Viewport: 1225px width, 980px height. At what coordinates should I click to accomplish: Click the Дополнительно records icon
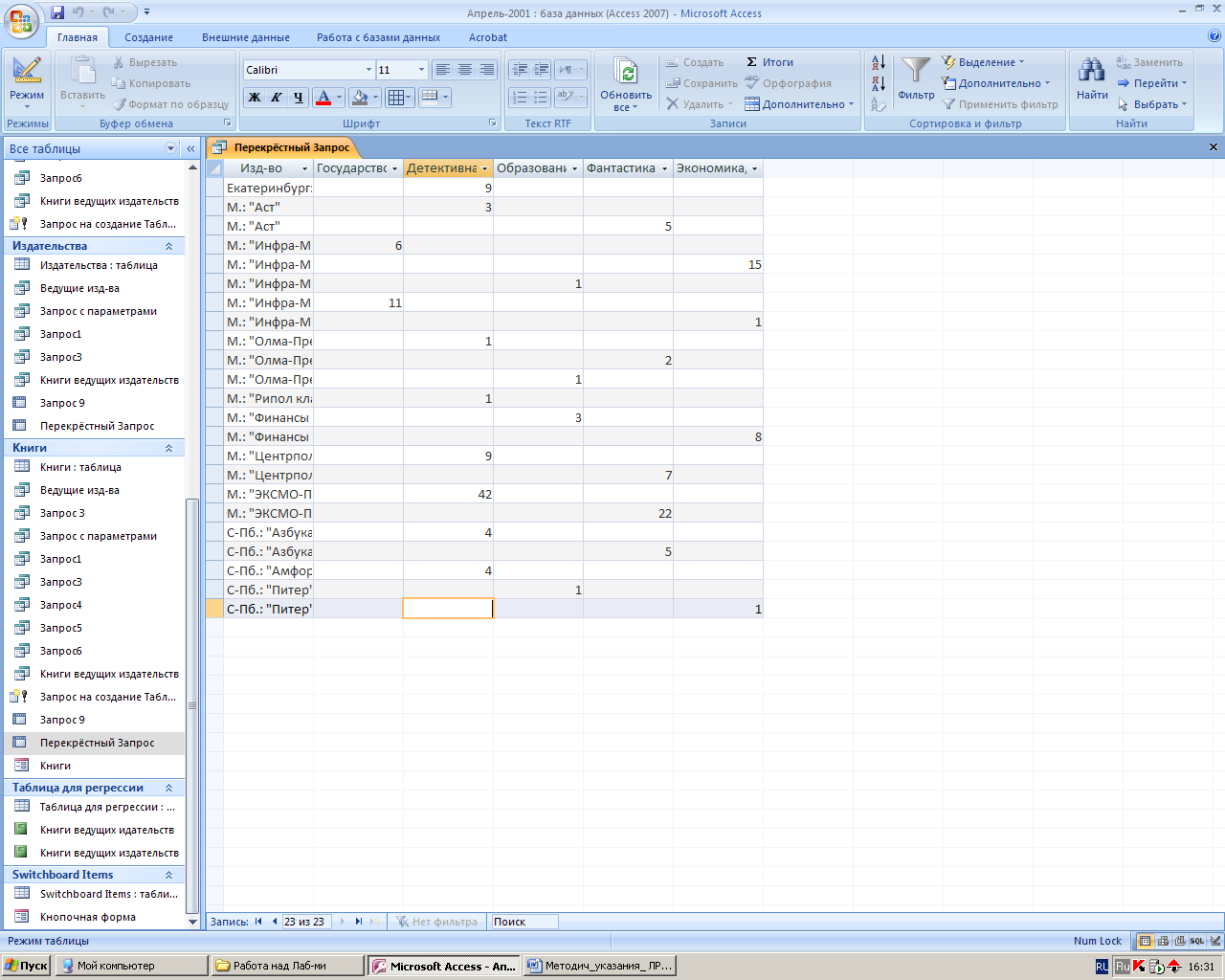(752, 104)
